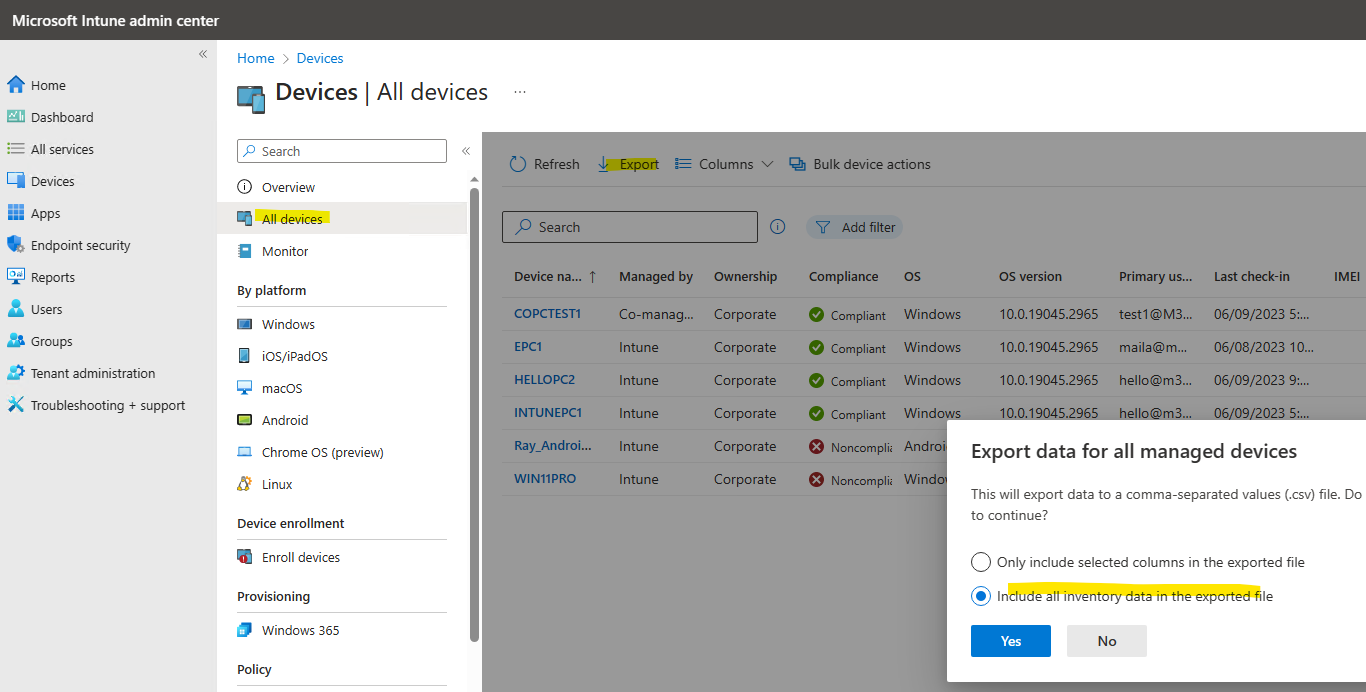Screen dimensions: 1366x692
Task: Sort by the OS version column header
Action: tap(1030, 277)
